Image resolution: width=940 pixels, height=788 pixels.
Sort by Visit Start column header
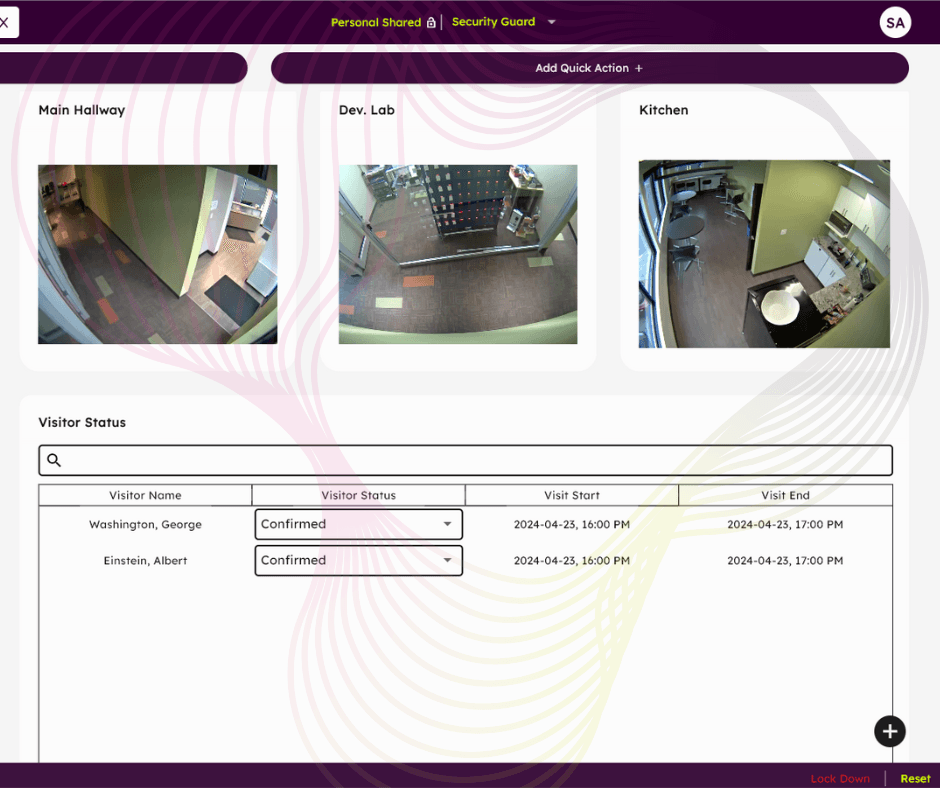click(571, 495)
